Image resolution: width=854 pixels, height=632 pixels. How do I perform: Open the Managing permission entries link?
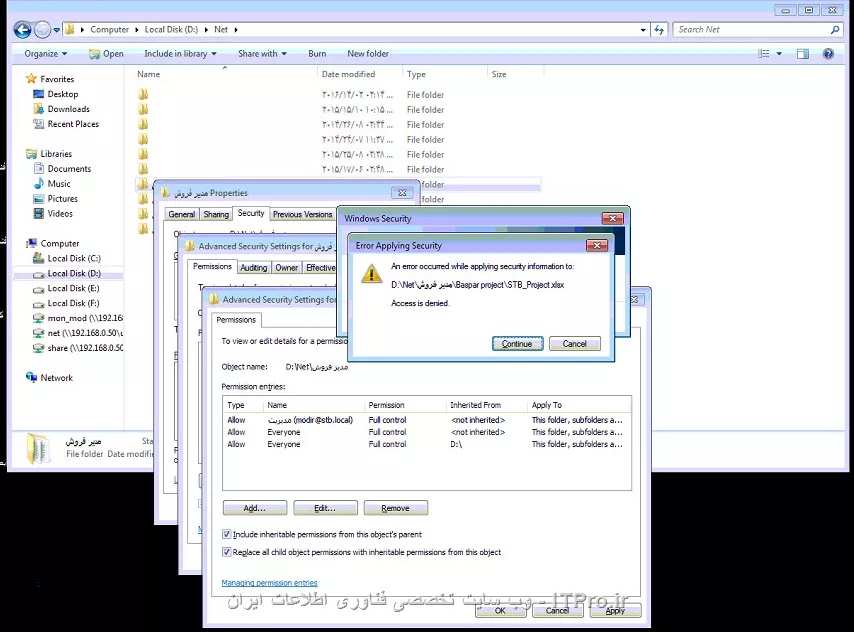269,583
